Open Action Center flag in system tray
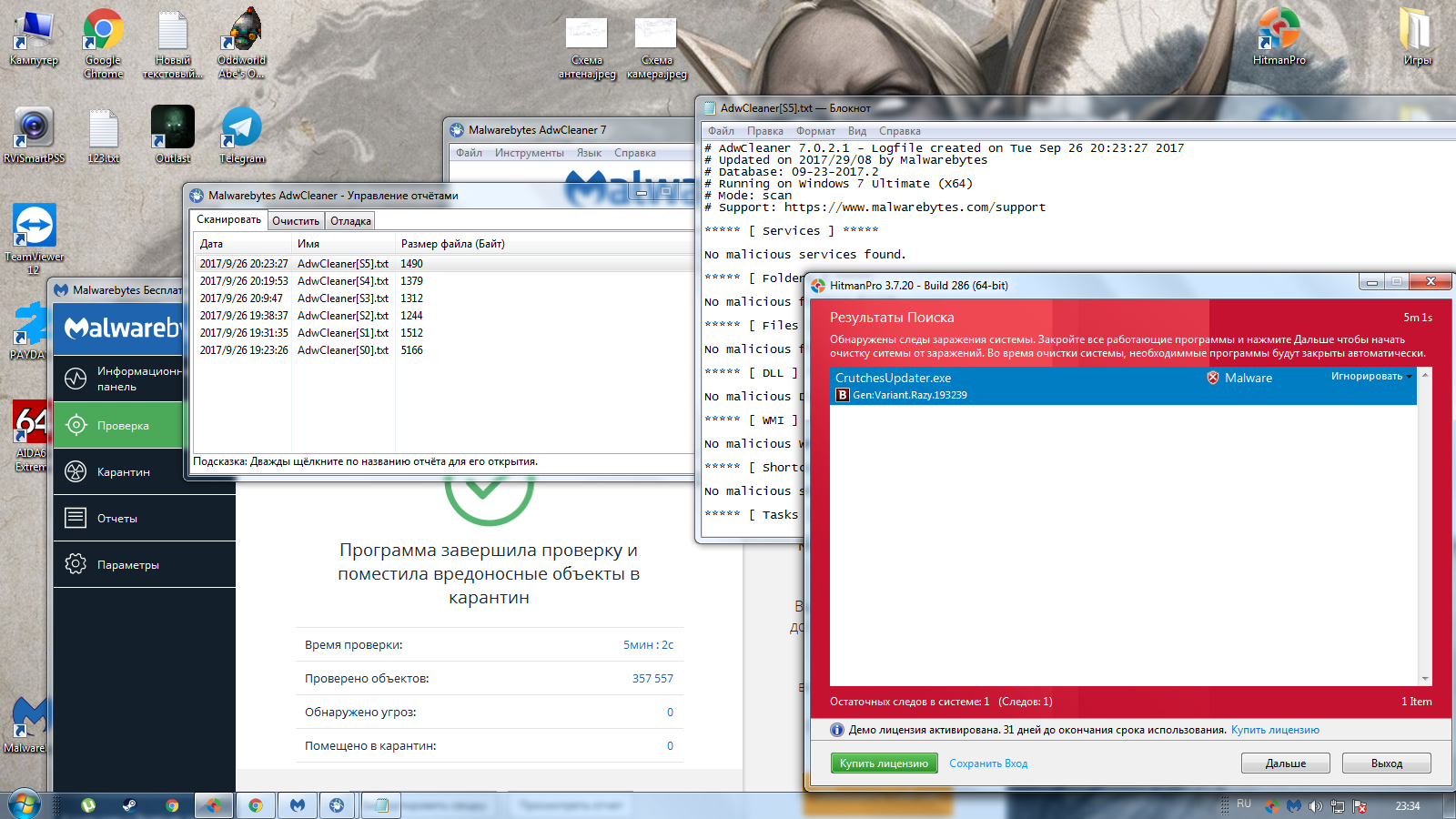The width and height of the screenshot is (1456, 819). click(x=1360, y=806)
